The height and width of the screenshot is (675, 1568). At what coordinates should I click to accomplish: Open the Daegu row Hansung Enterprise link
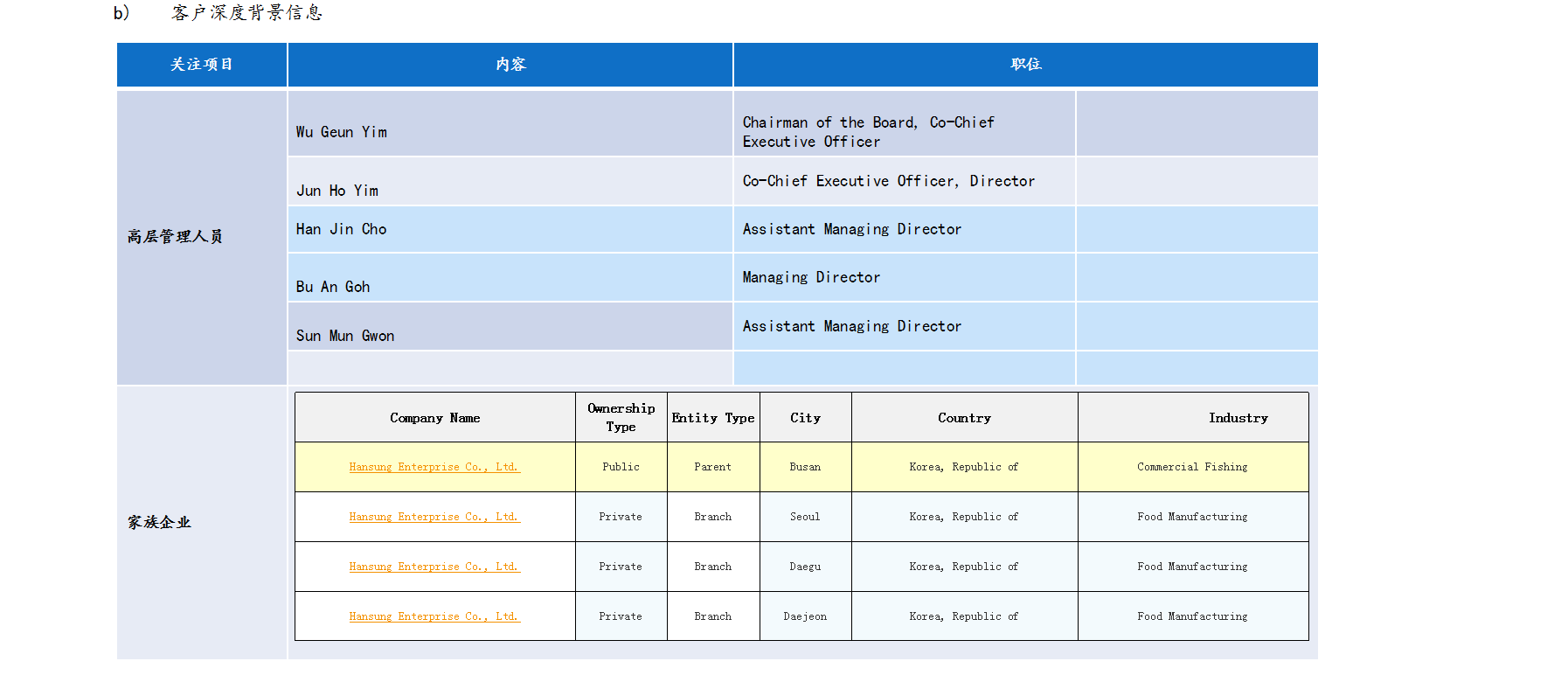[x=434, y=567]
